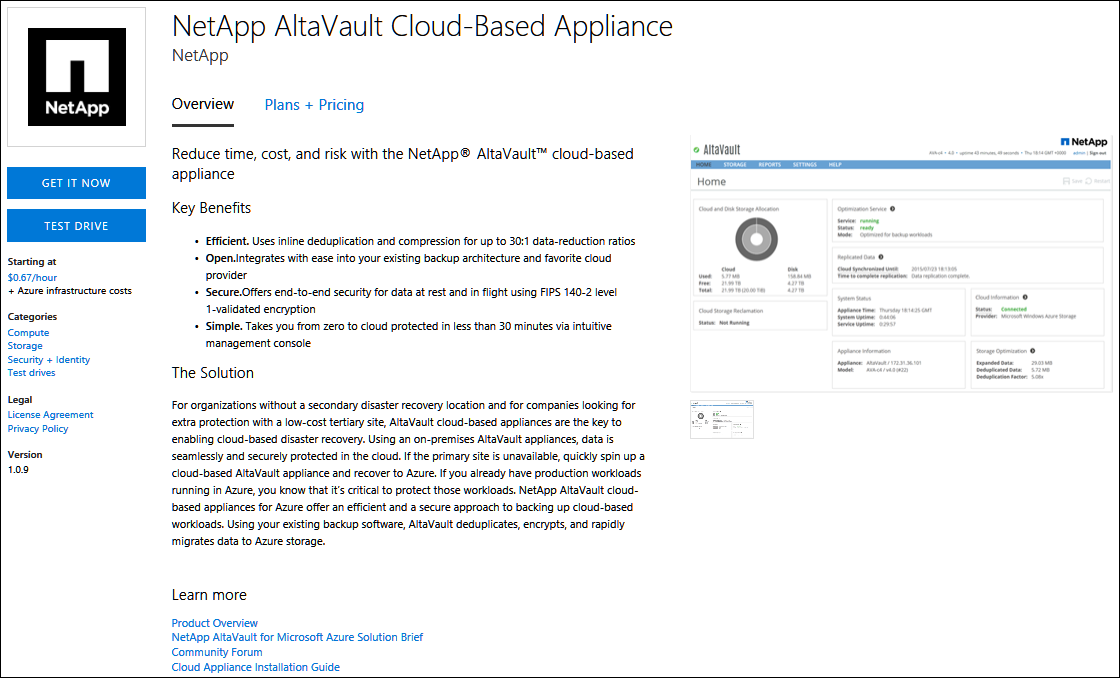The height and width of the screenshot is (678, 1120).
Task: View the License Agreement
Action: [x=51, y=414]
